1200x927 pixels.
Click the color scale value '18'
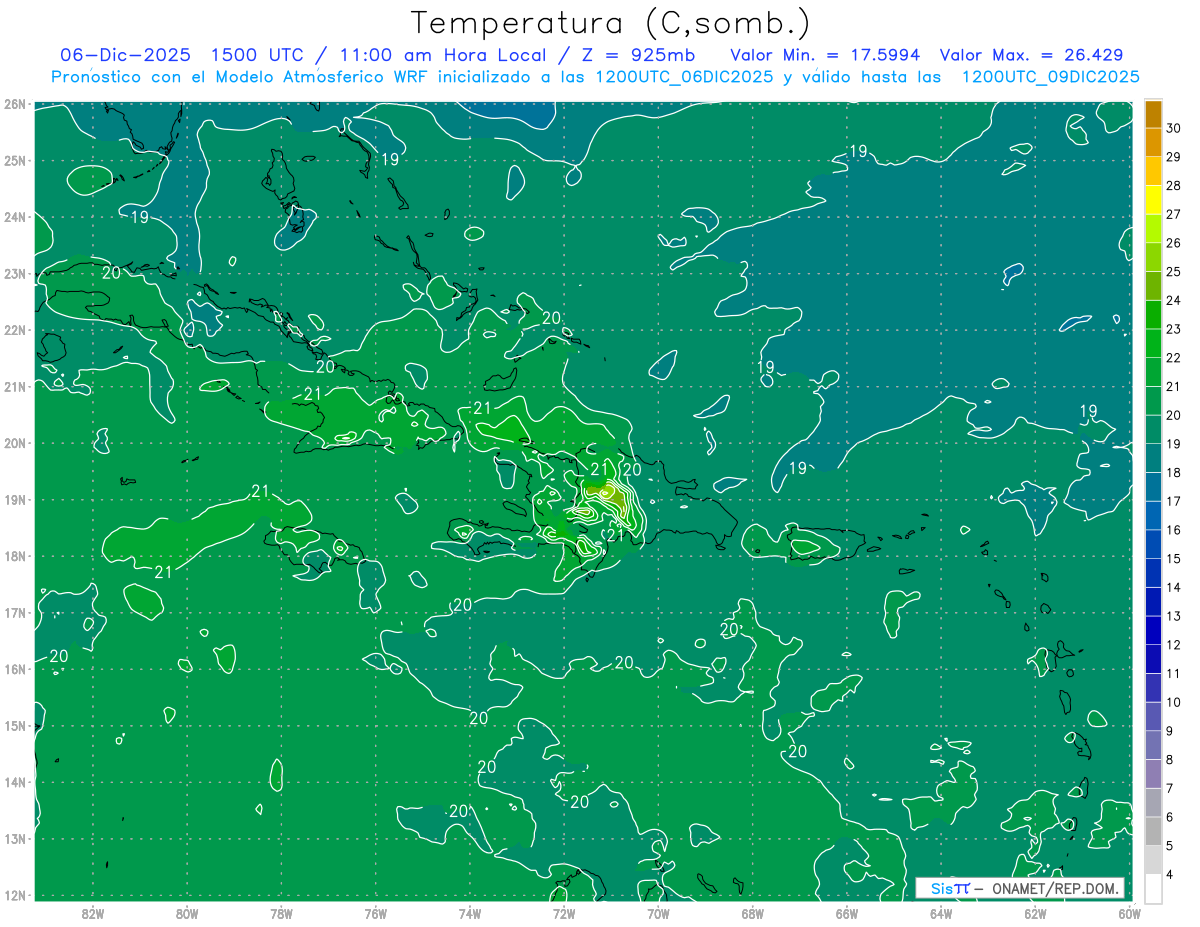point(1173,472)
